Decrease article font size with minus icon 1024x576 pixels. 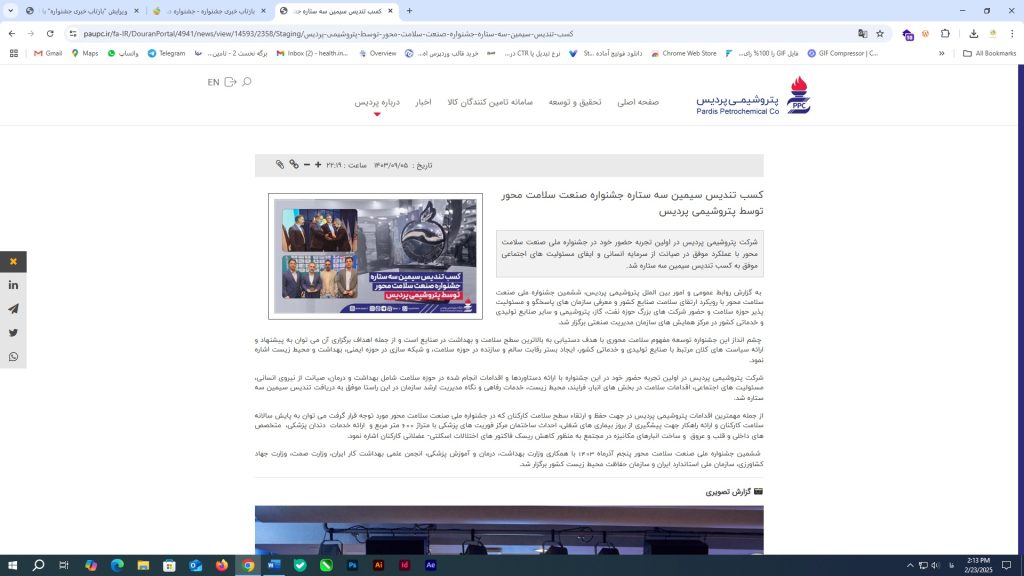pyautogui.click(x=306, y=164)
